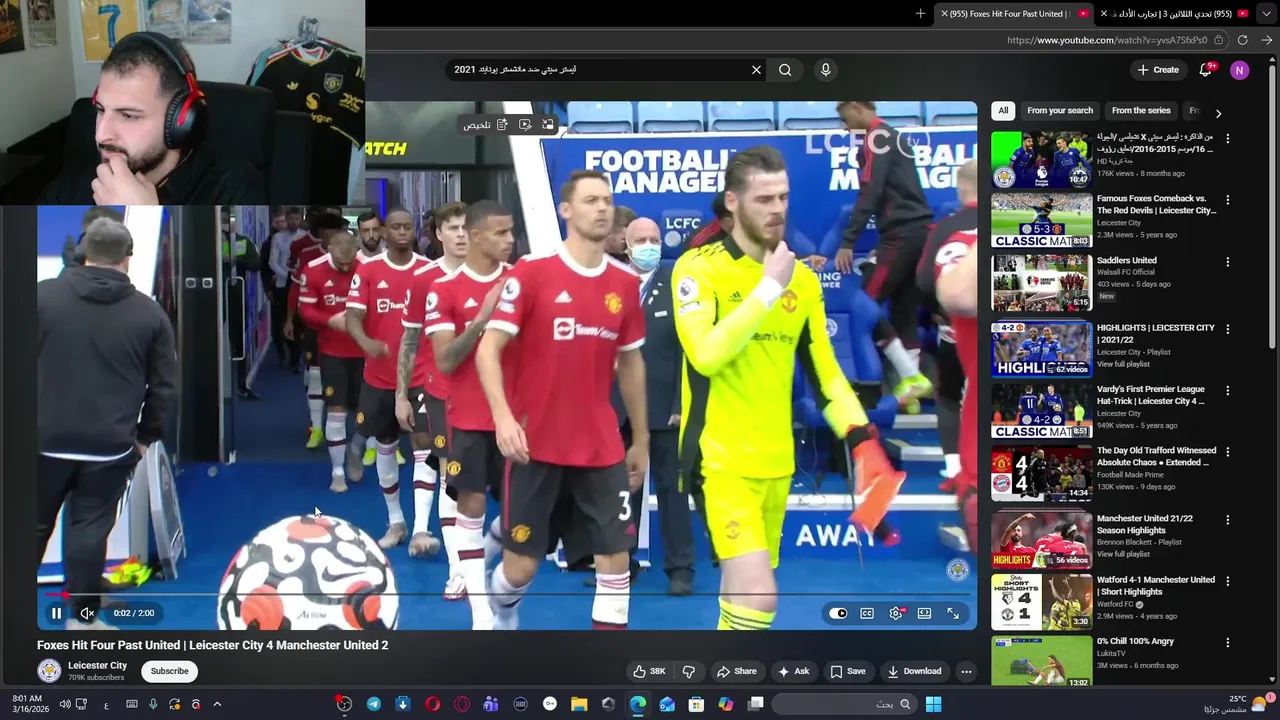Show hidden system tray icons

pos(217,704)
